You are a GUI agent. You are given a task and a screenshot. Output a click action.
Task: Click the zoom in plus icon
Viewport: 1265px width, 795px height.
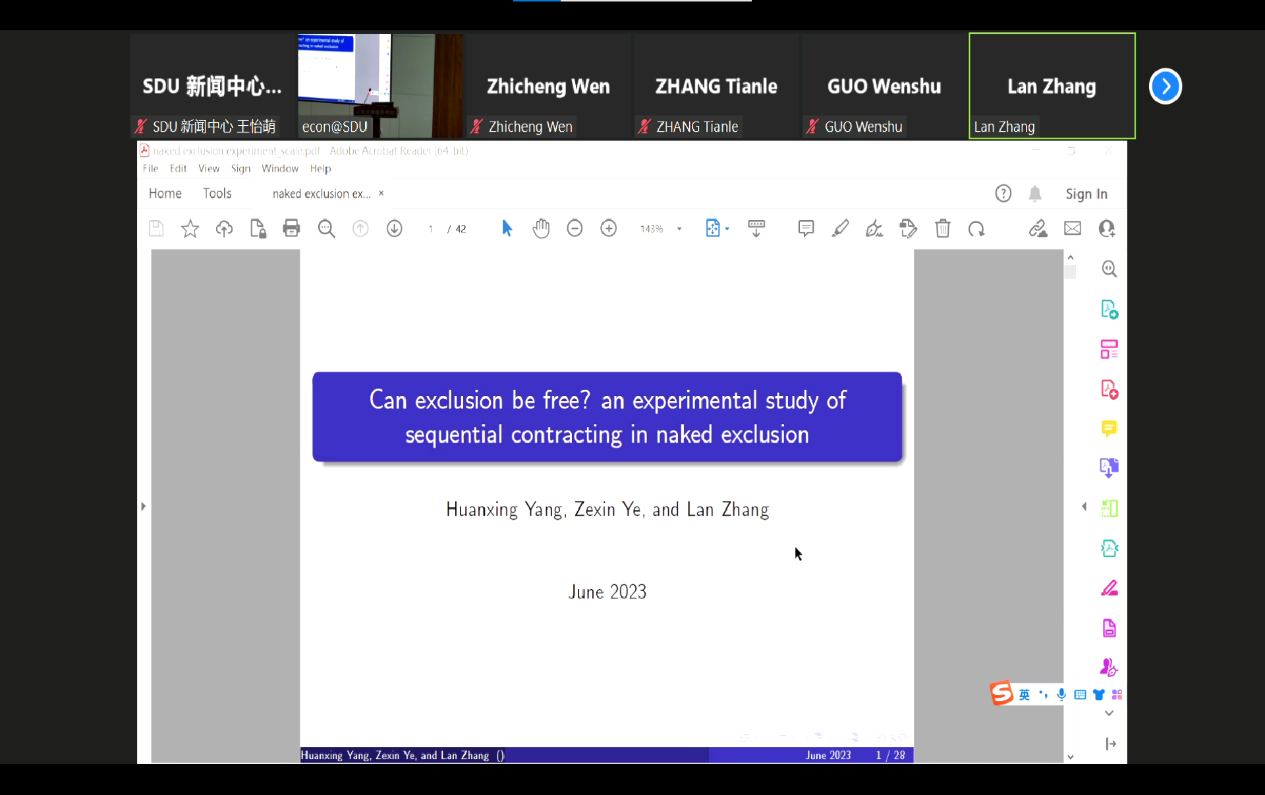(608, 229)
